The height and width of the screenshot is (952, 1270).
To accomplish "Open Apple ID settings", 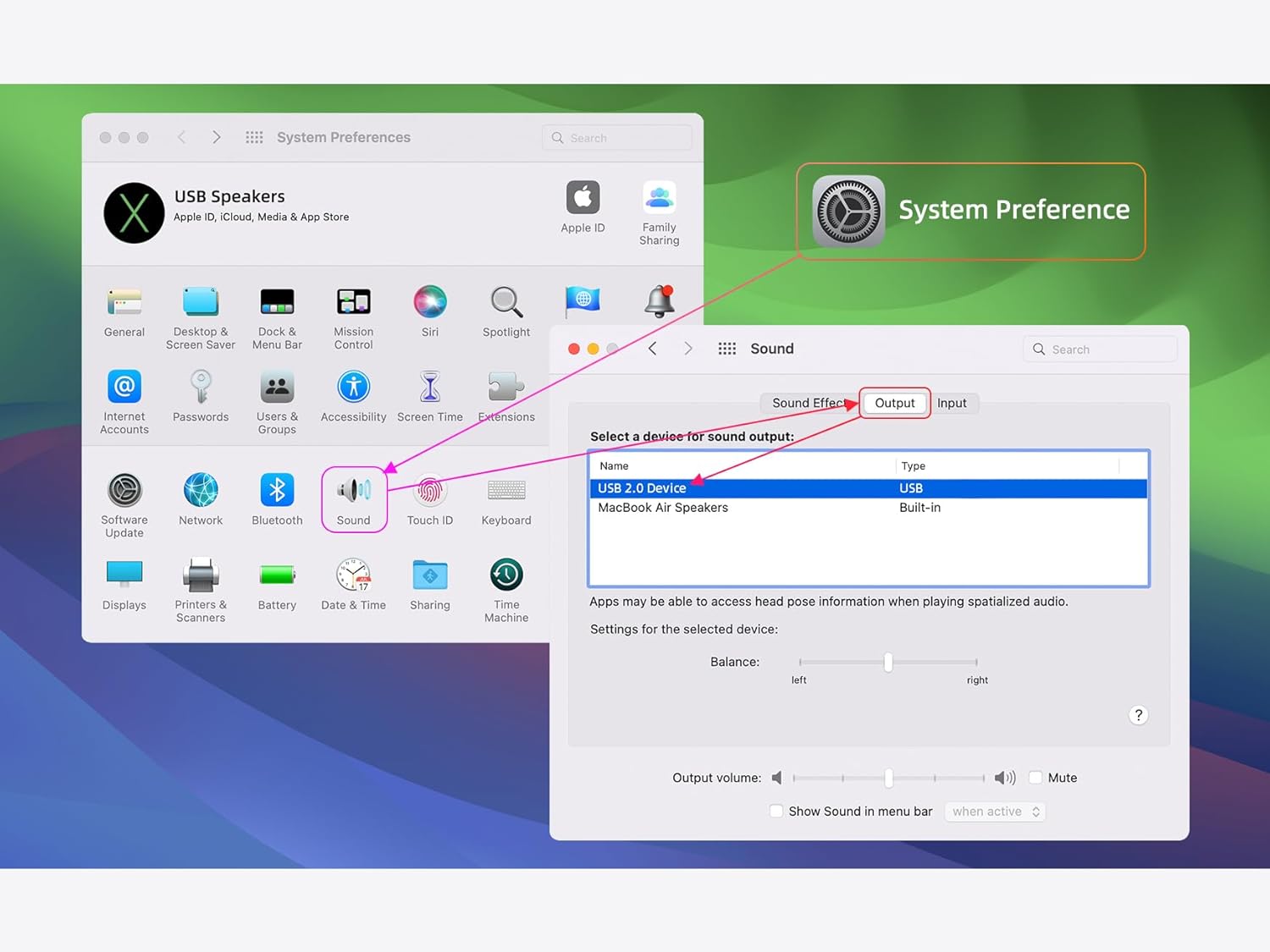I will (583, 206).
